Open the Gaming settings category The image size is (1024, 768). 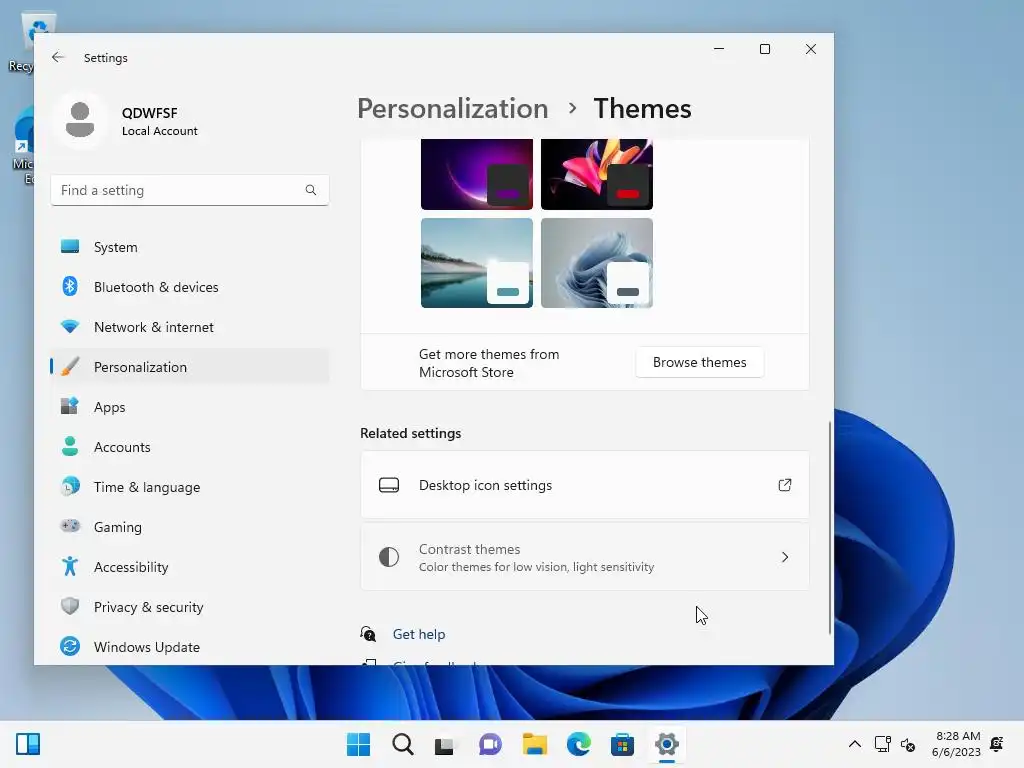point(190,526)
